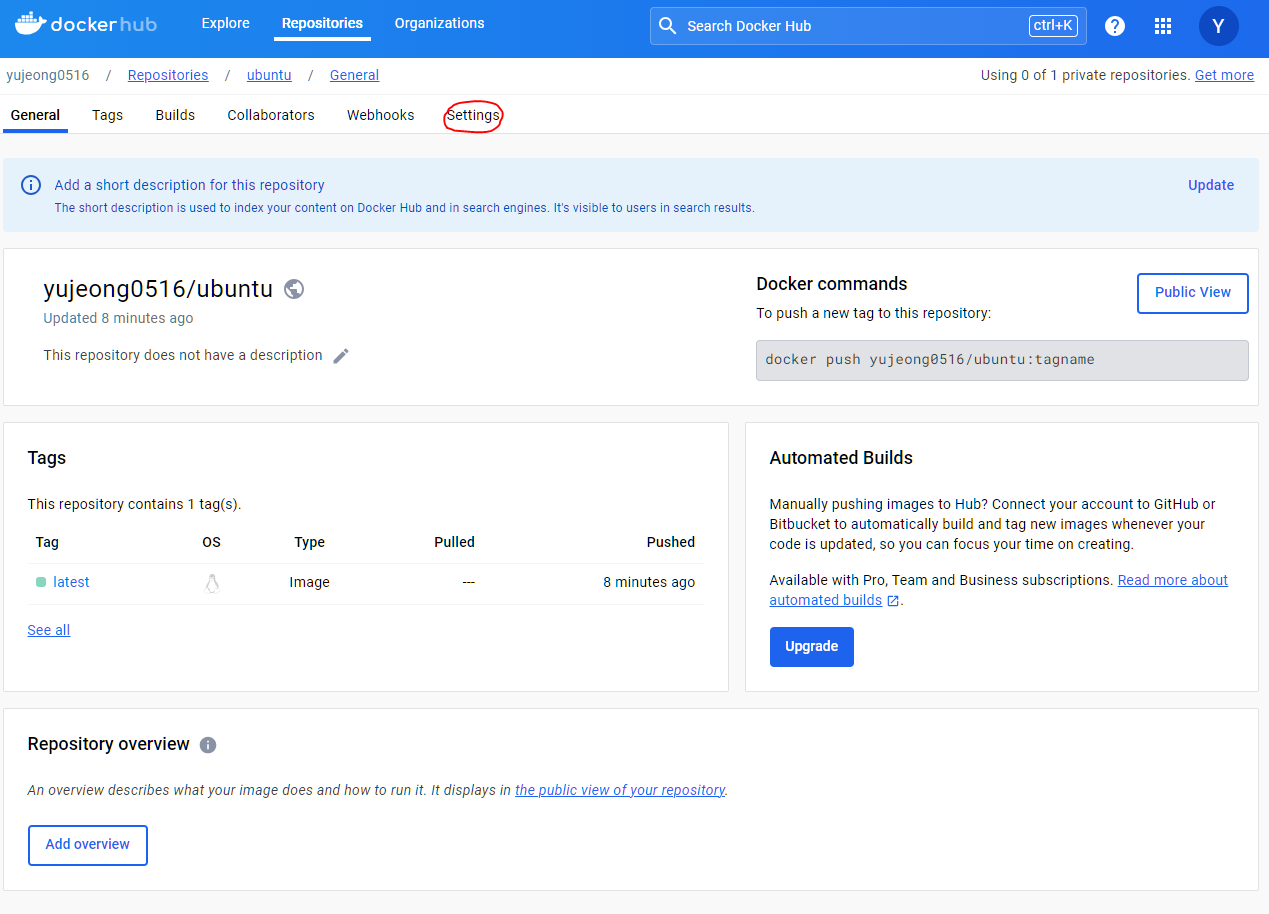Switch to the Tags tab
Screen dimensions: 1269x914
point(107,115)
